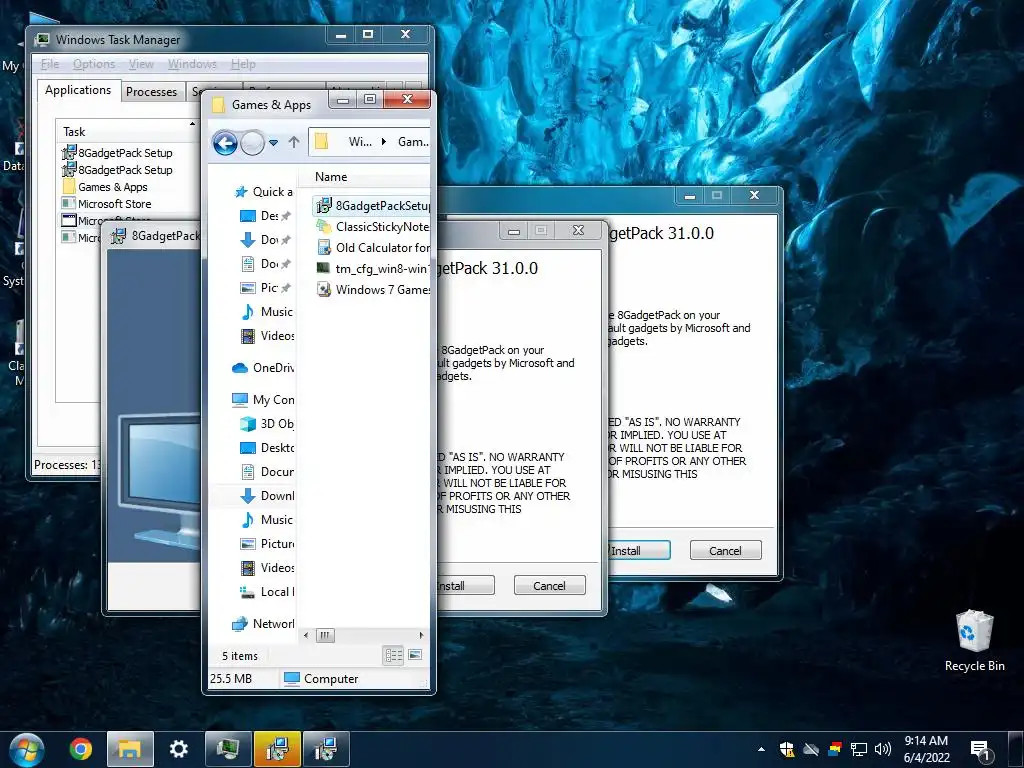Open Downloads under My Computer
The width and height of the screenshot is (1024, 768).
click(x=268, y=496)
